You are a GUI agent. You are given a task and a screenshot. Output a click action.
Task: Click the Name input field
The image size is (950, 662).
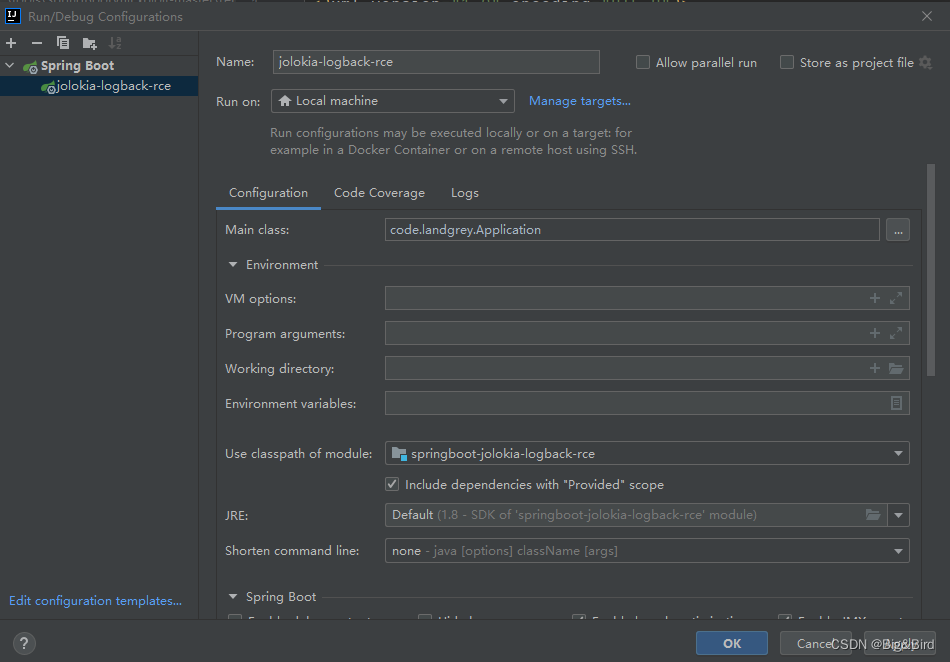point(436,62)
